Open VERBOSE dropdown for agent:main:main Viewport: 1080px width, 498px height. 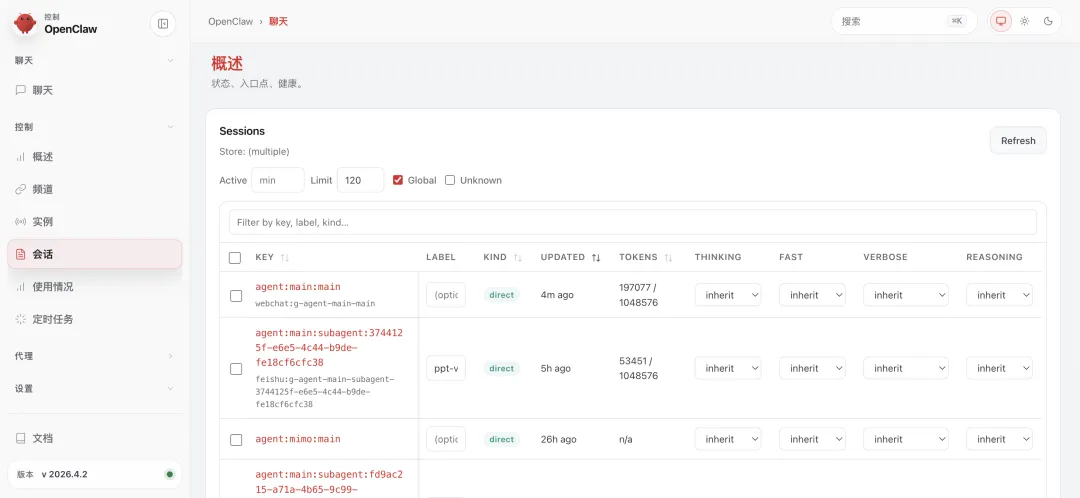[906, 295]
